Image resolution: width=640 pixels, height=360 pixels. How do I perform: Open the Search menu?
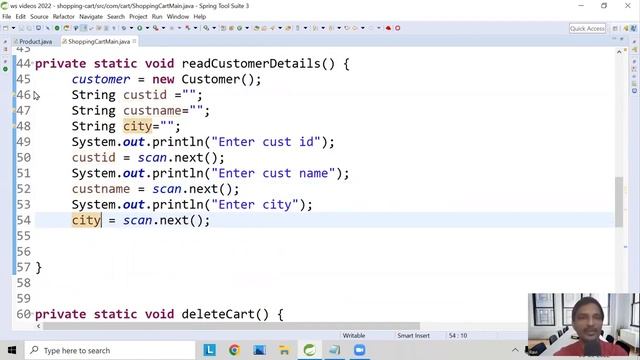pos(116,17)
